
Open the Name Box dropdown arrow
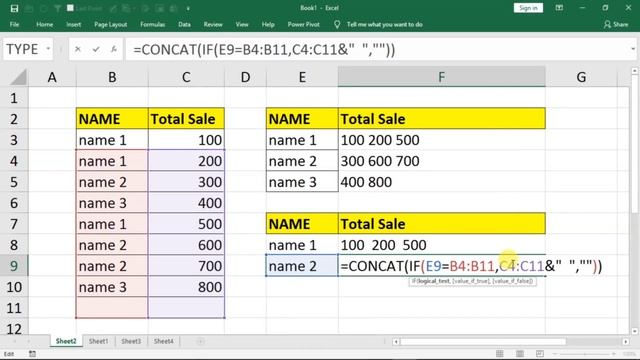pyautogui.click(x=48, y=49)
